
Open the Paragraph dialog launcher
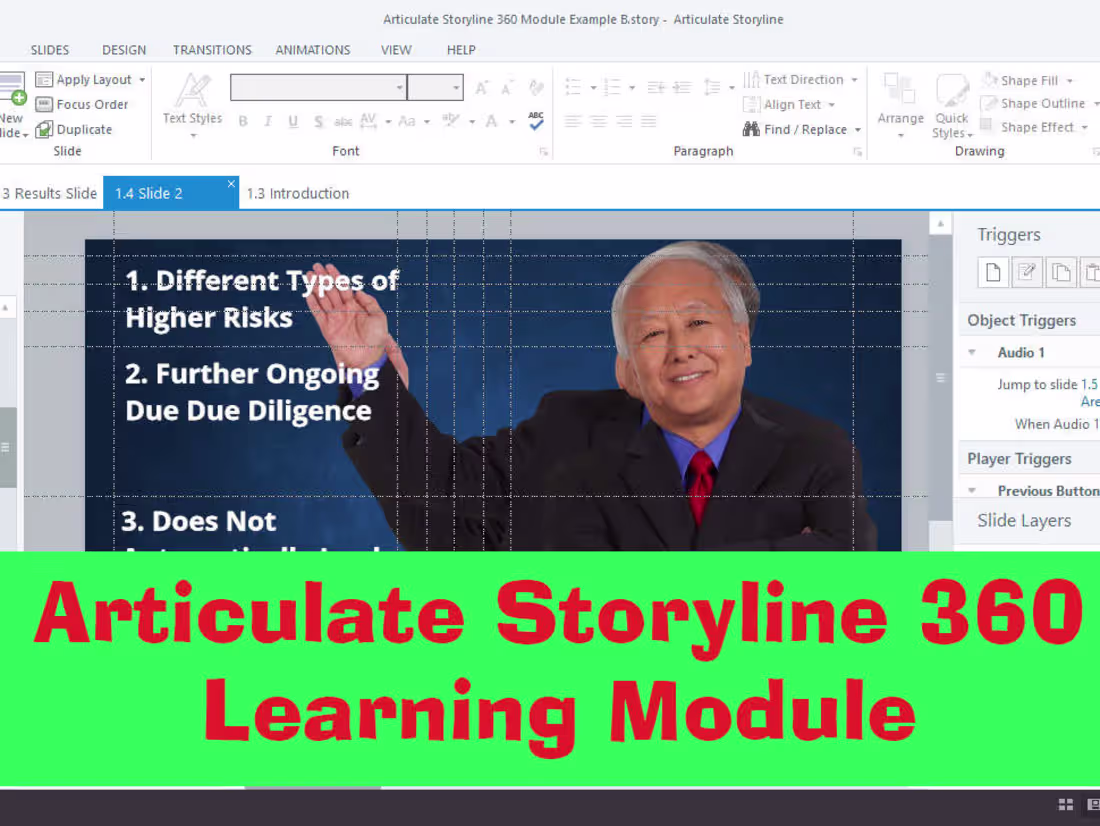(857, 152)
